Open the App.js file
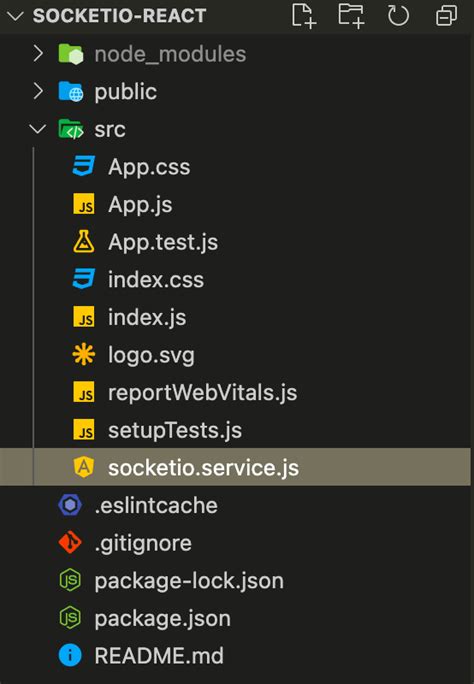Screen dimensions: 474x684 point(140,205)
